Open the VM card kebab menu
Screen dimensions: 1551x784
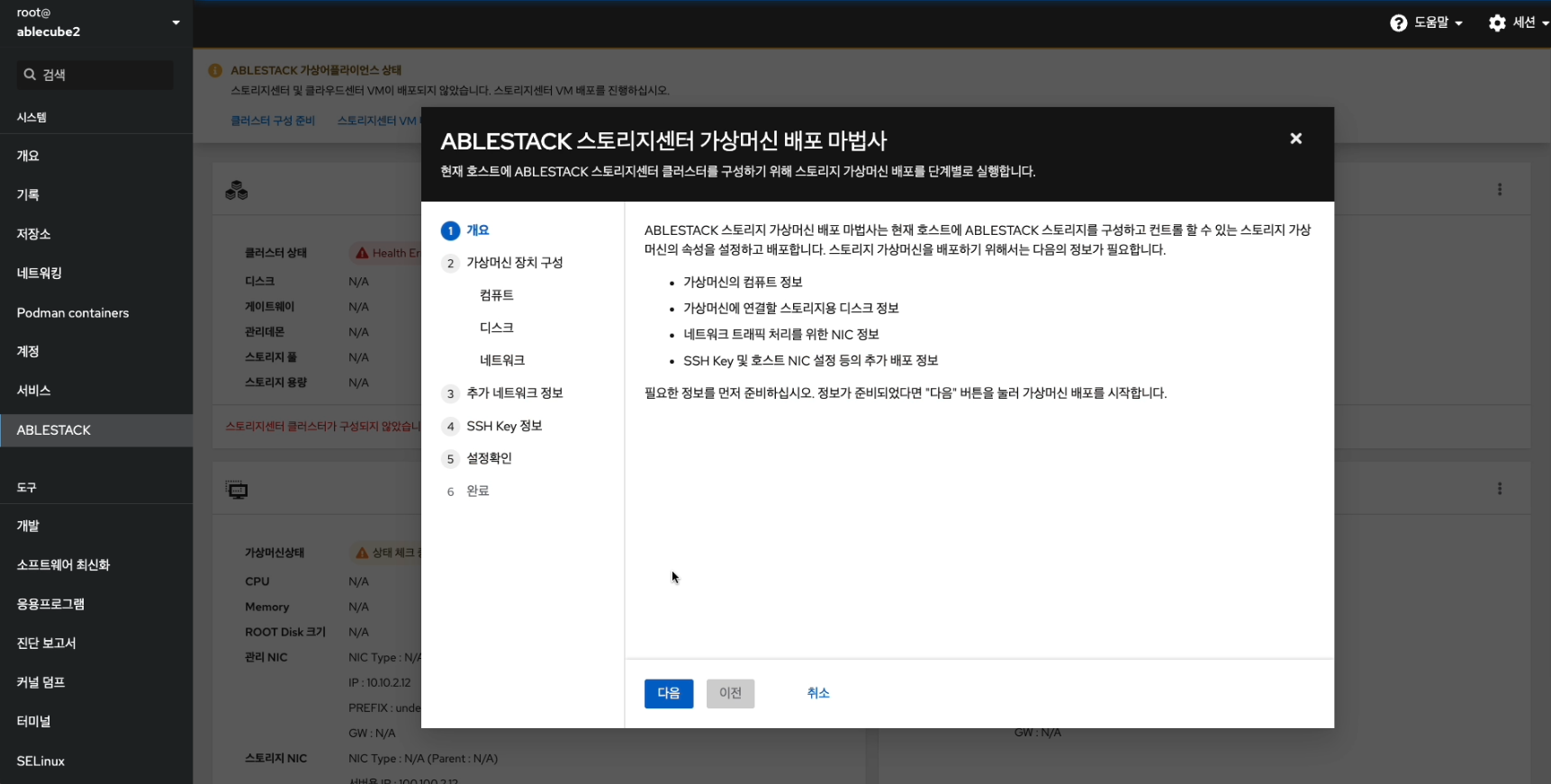click(1499, 488)
